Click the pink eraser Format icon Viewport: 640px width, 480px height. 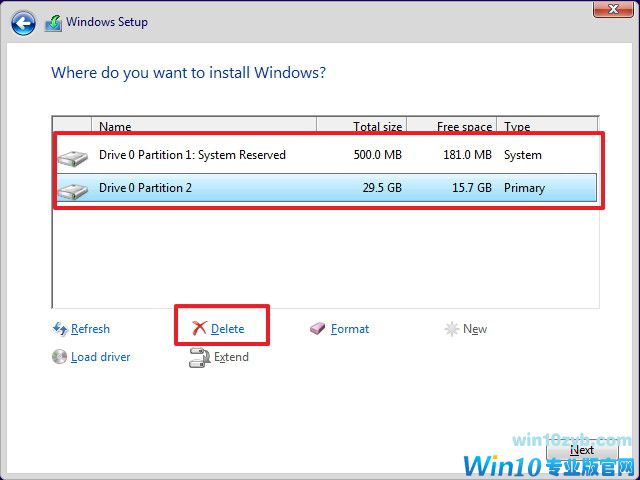tap(318, 329)
